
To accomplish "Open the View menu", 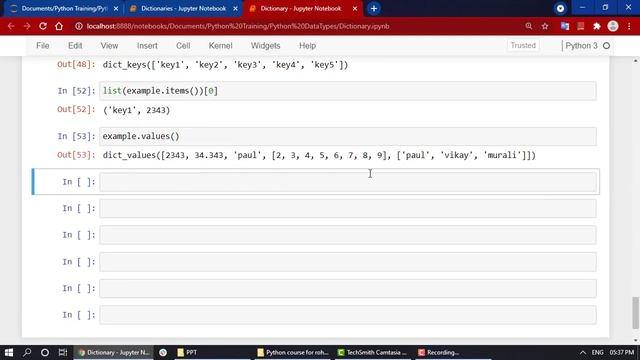I will [x=109, y=46].
